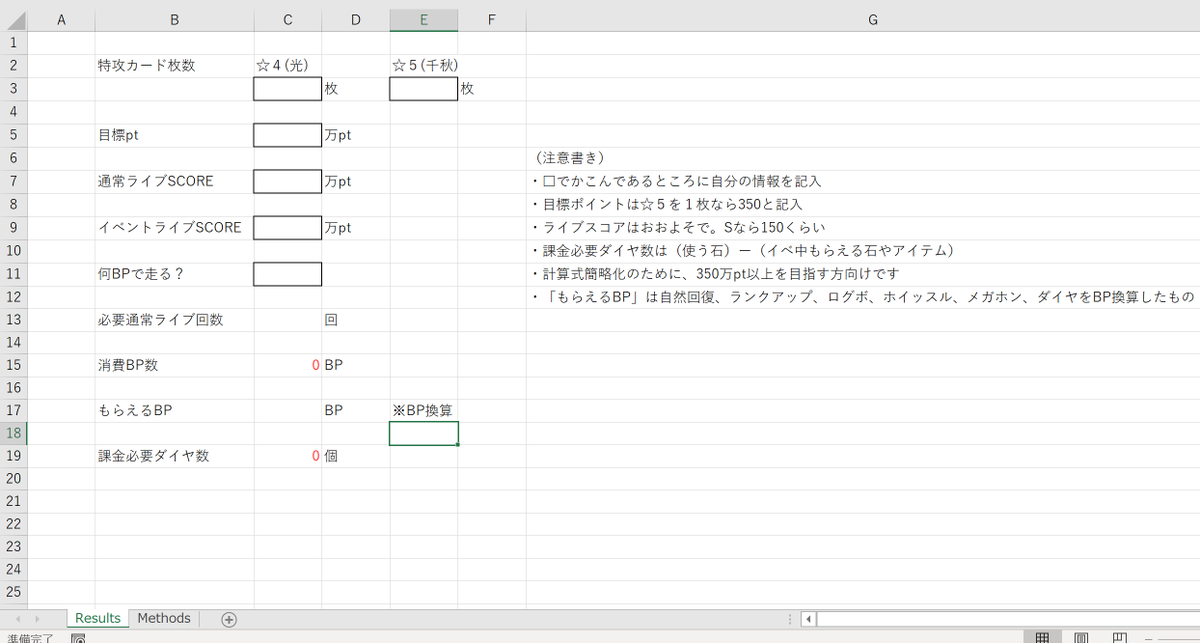1200x643 pixels.
Task: Select column B header
Action: (x=175, y=20)
